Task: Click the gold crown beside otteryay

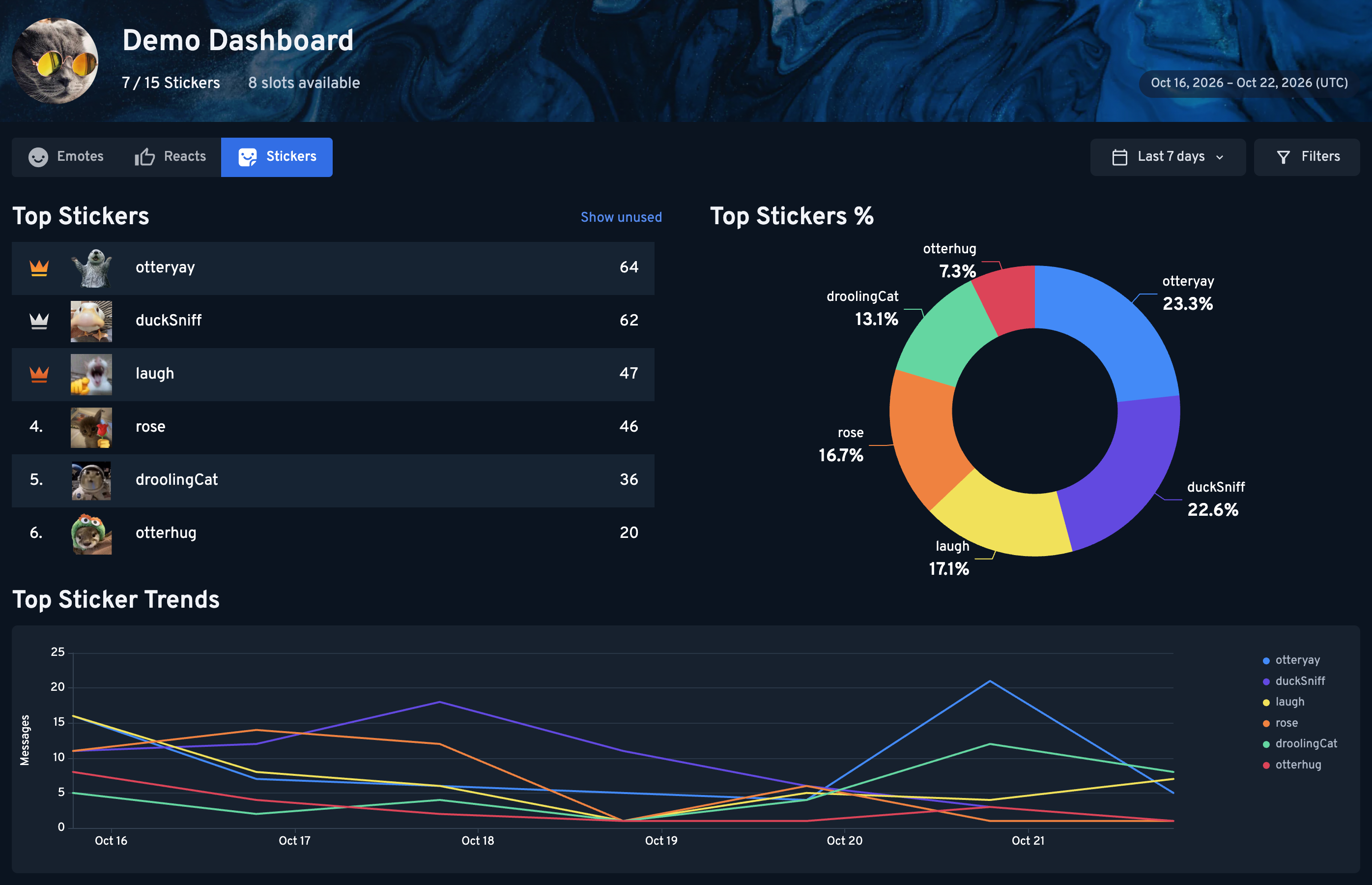Action: pyautogui.click(x=39, y=268)
